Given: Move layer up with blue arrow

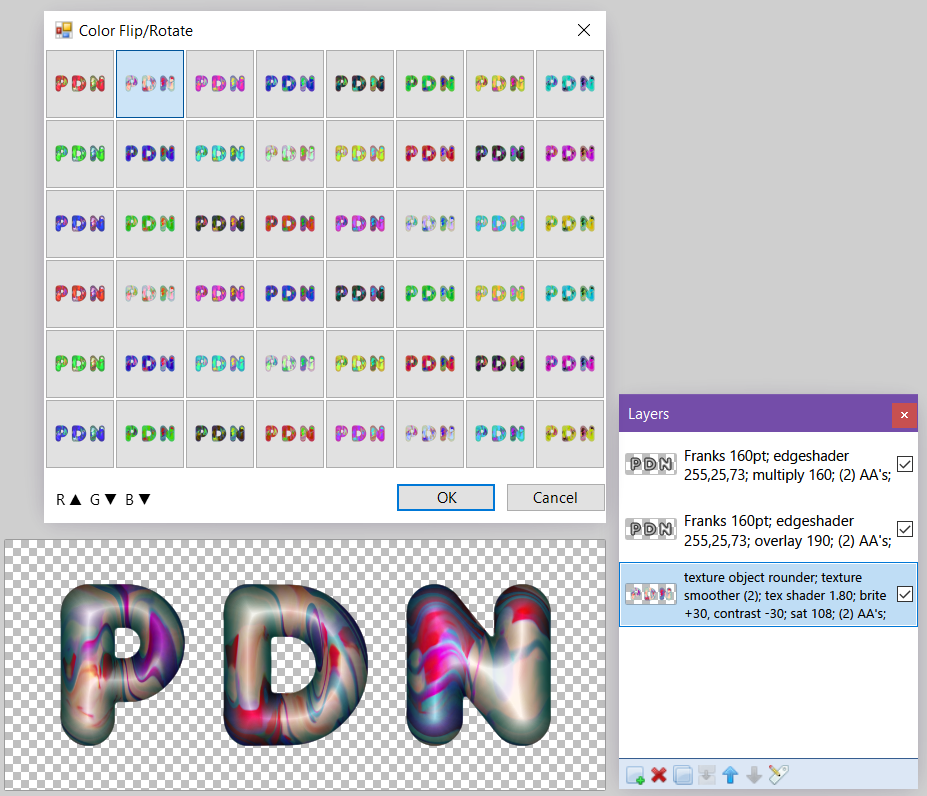Looking at the screenshot, I should tap(730, 775).
